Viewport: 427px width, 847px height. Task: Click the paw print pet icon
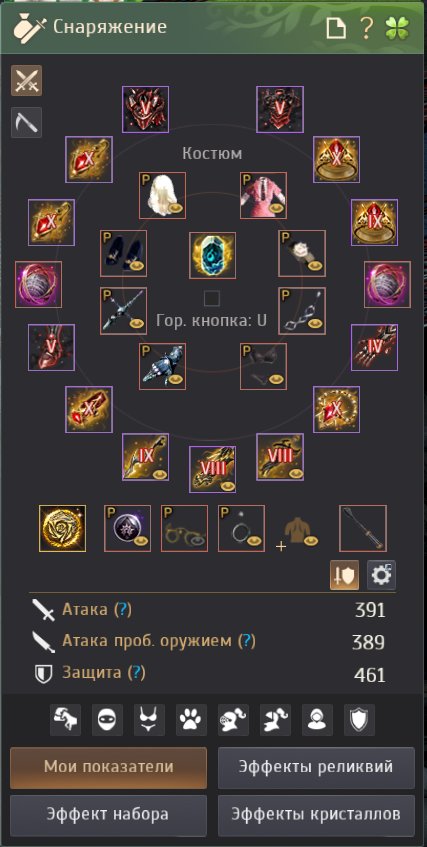pyautogui.click(x=191, y=720)
